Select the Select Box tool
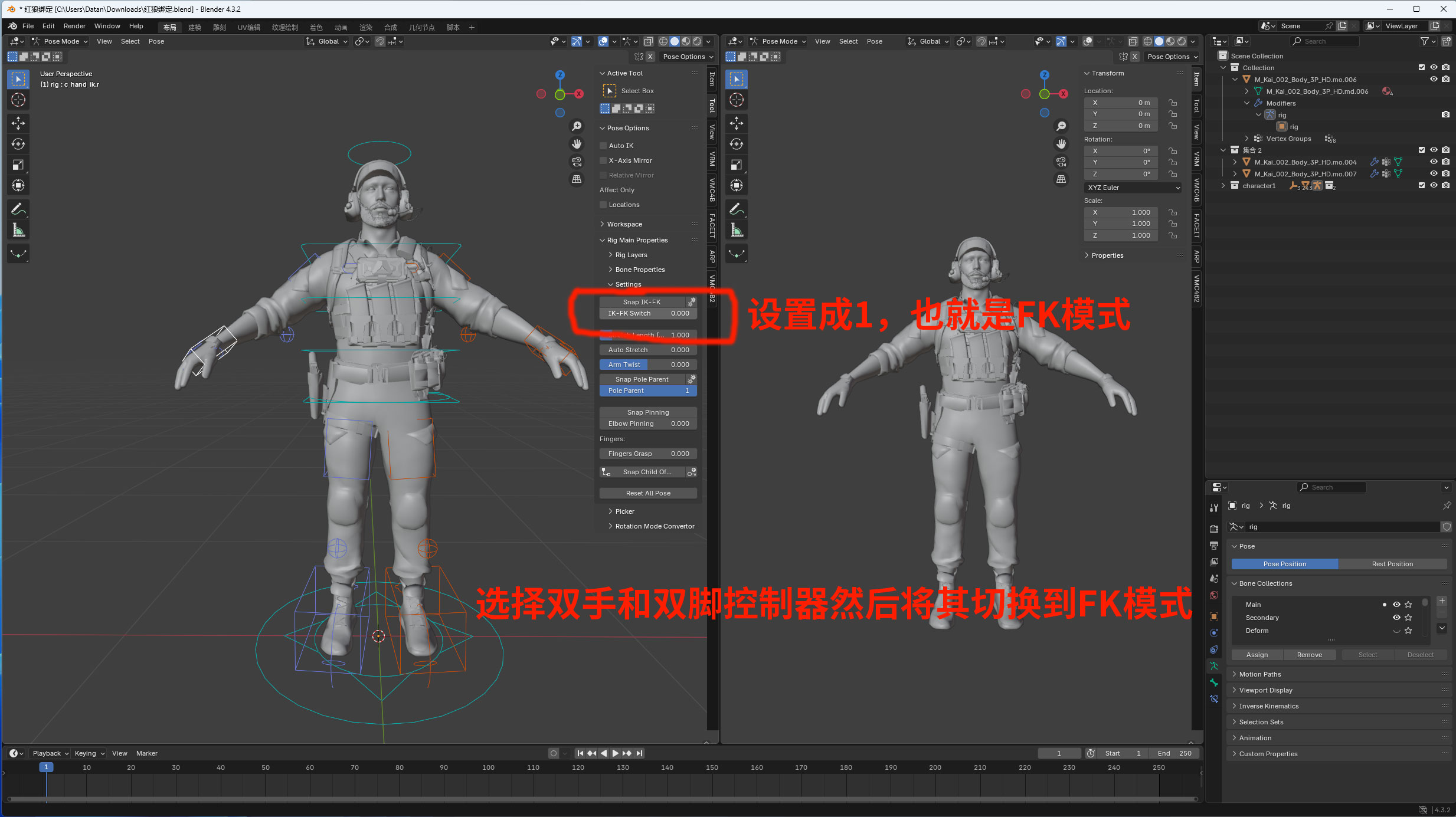This screenshot has width=1456, height=817. click(x=18, y=78)
